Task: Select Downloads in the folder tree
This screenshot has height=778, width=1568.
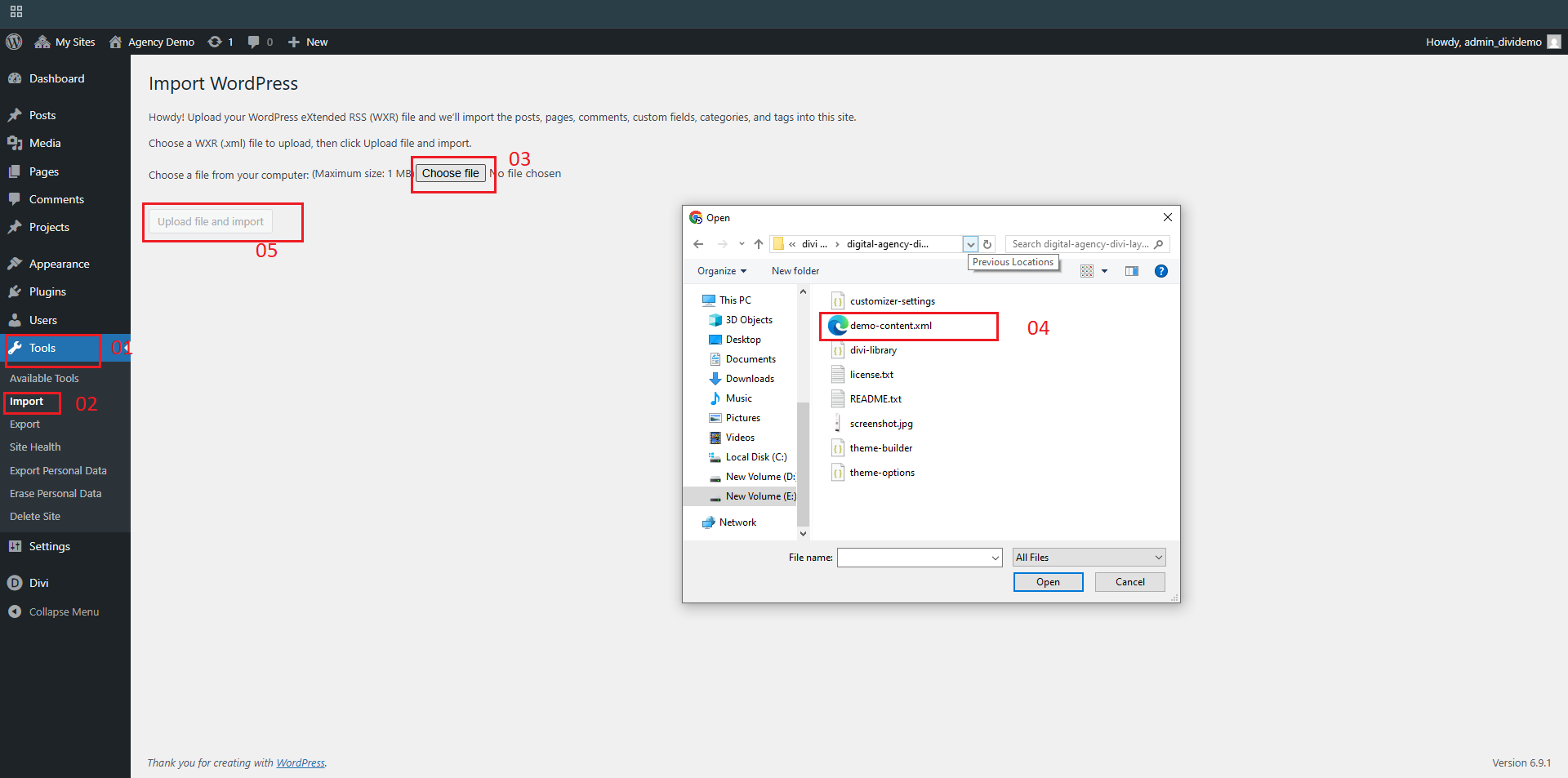Action: pos(750,379)
